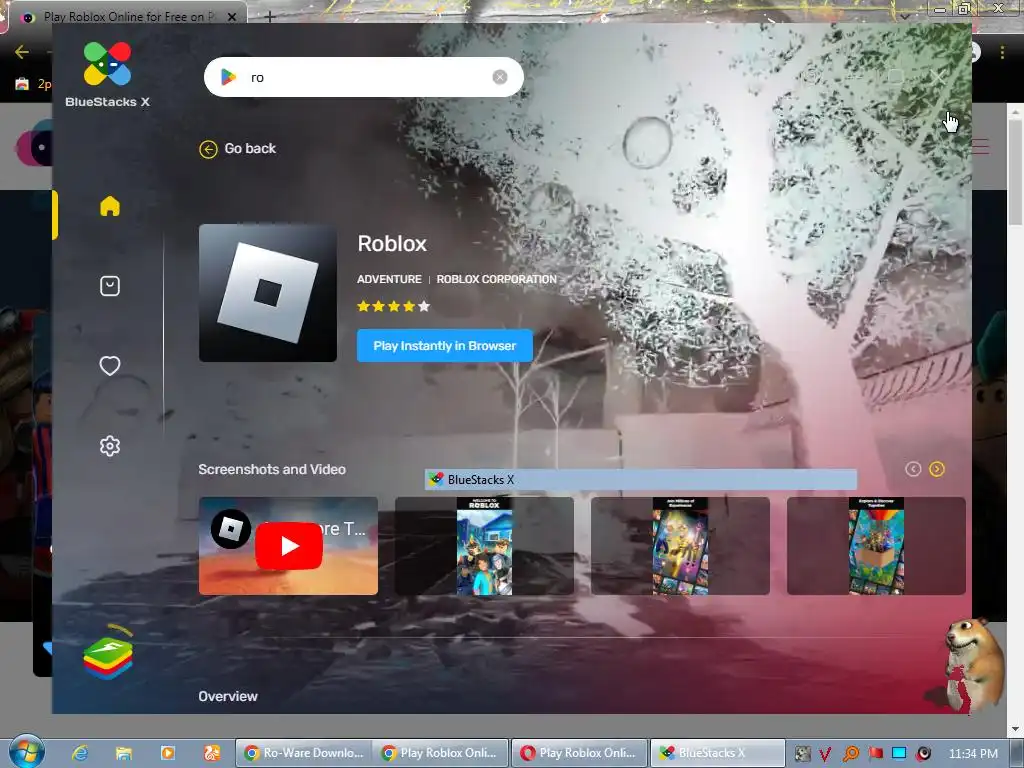The height and width of the screenshot is (768, 1024).
Task: Play the Roblox YouTube trailer
Action: point(288,546)
